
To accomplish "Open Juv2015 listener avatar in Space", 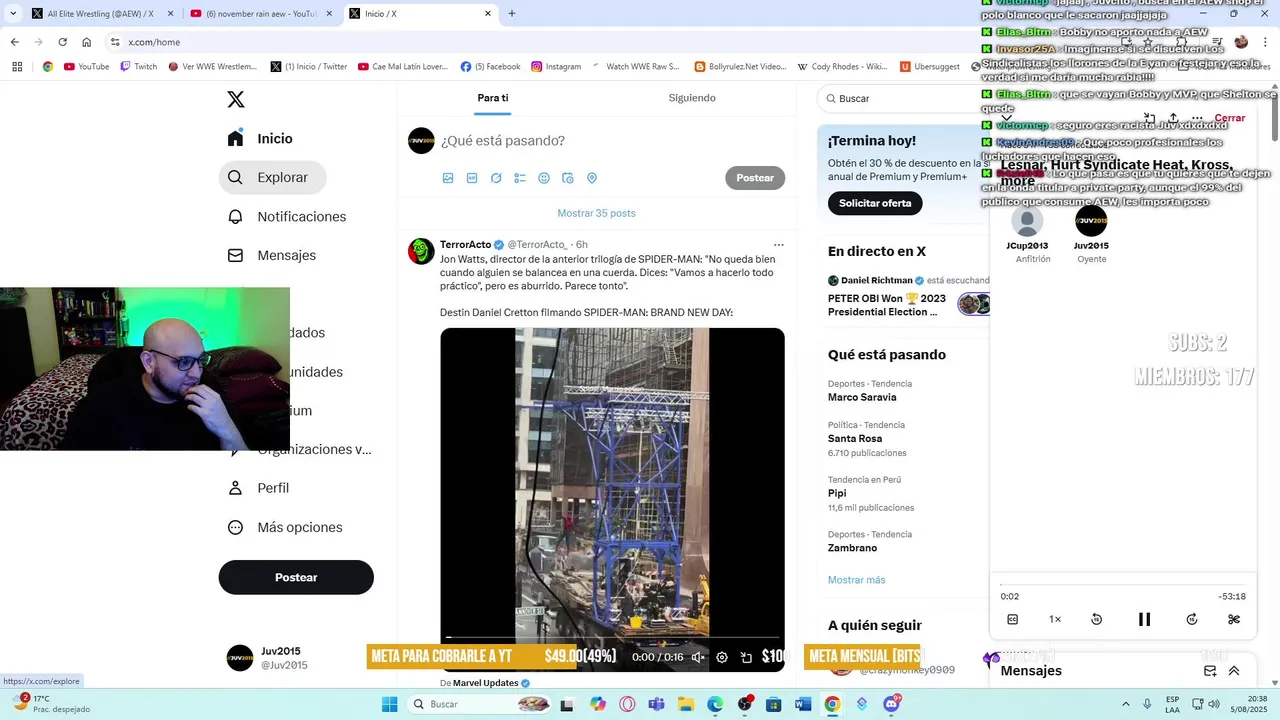I will 1091,221.
